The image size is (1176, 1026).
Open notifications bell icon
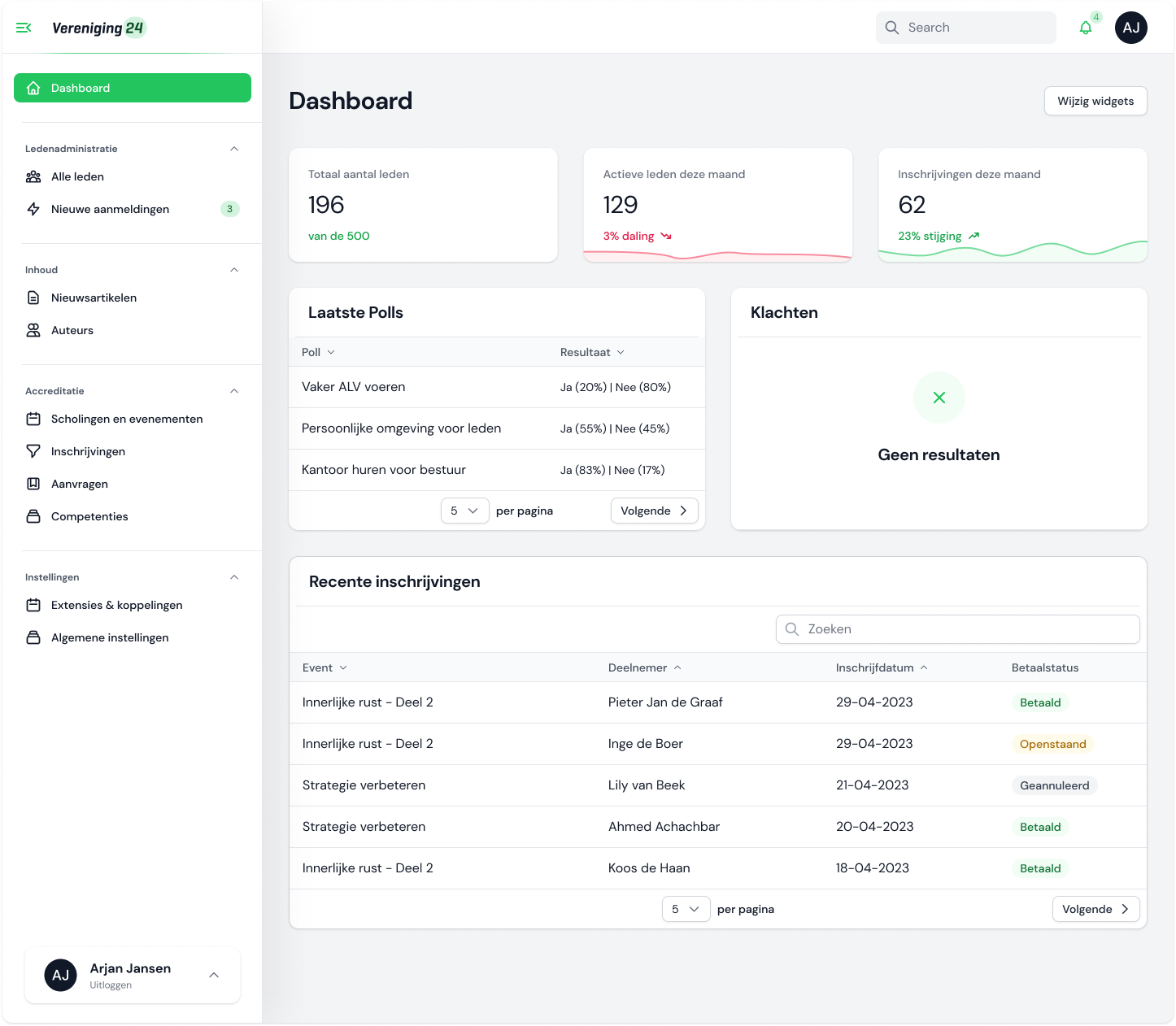point(1086,28)
